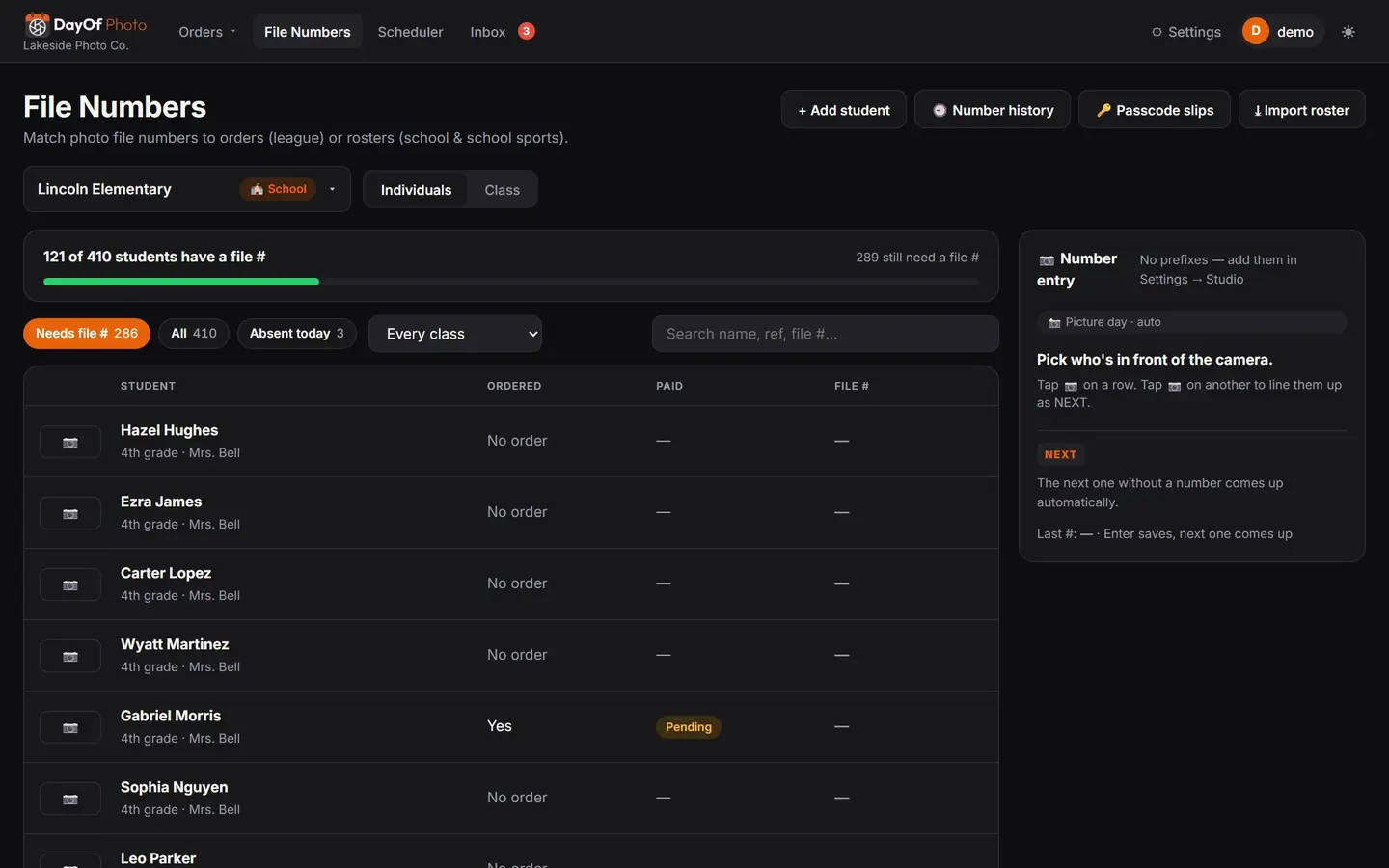Expand the Every class filter dropdown

coord(455,334)
